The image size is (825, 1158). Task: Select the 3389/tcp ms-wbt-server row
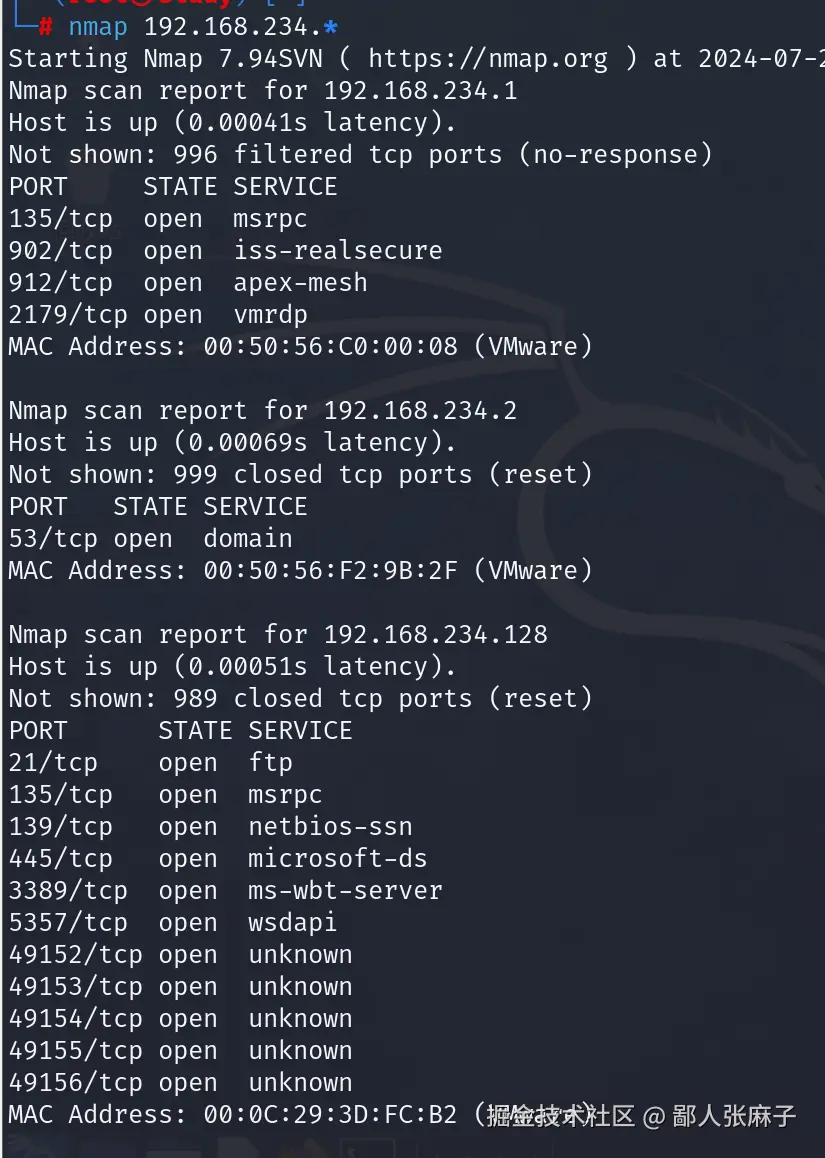[x=225, y=891]
